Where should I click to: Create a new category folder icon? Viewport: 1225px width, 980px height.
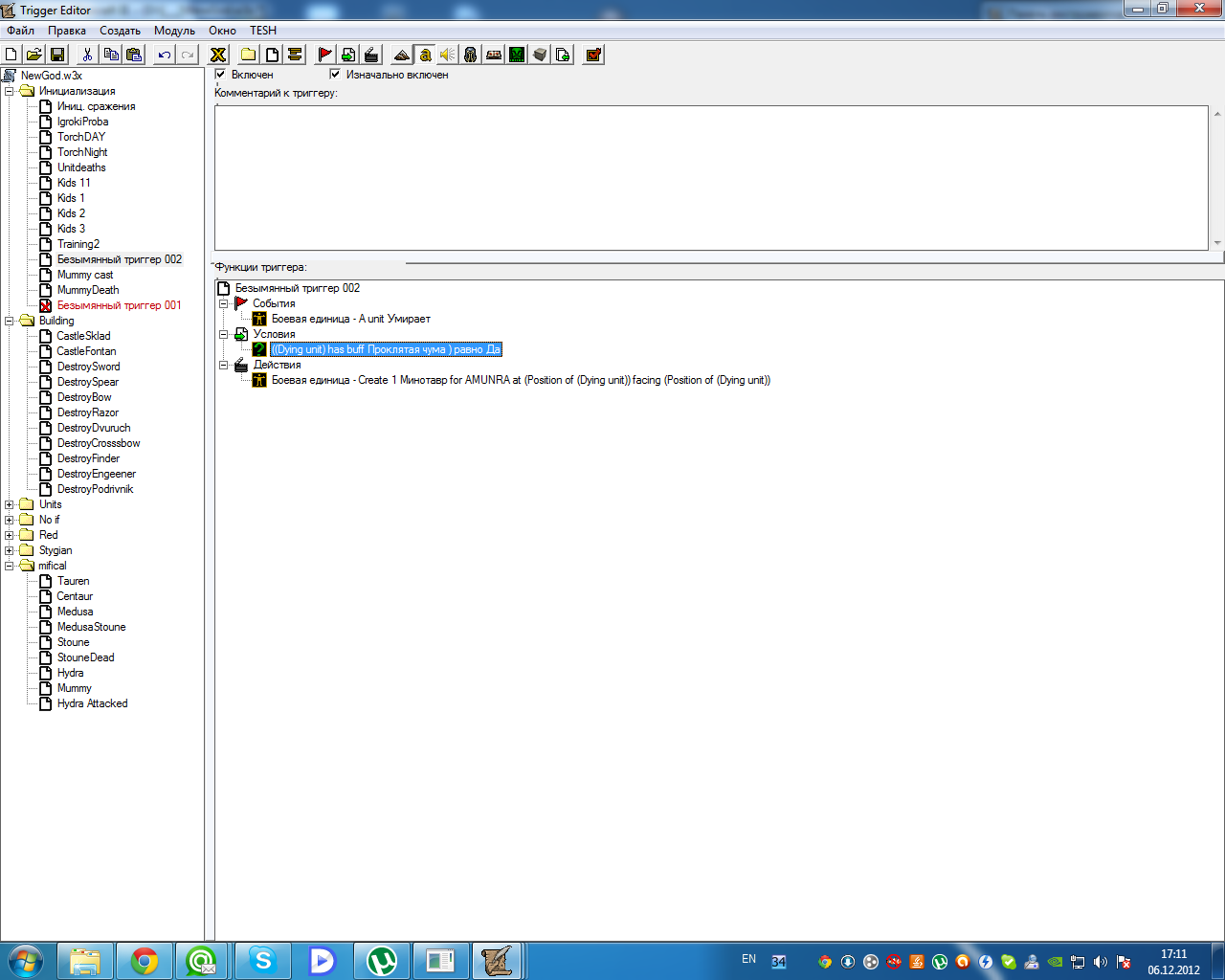pos(249,55)
